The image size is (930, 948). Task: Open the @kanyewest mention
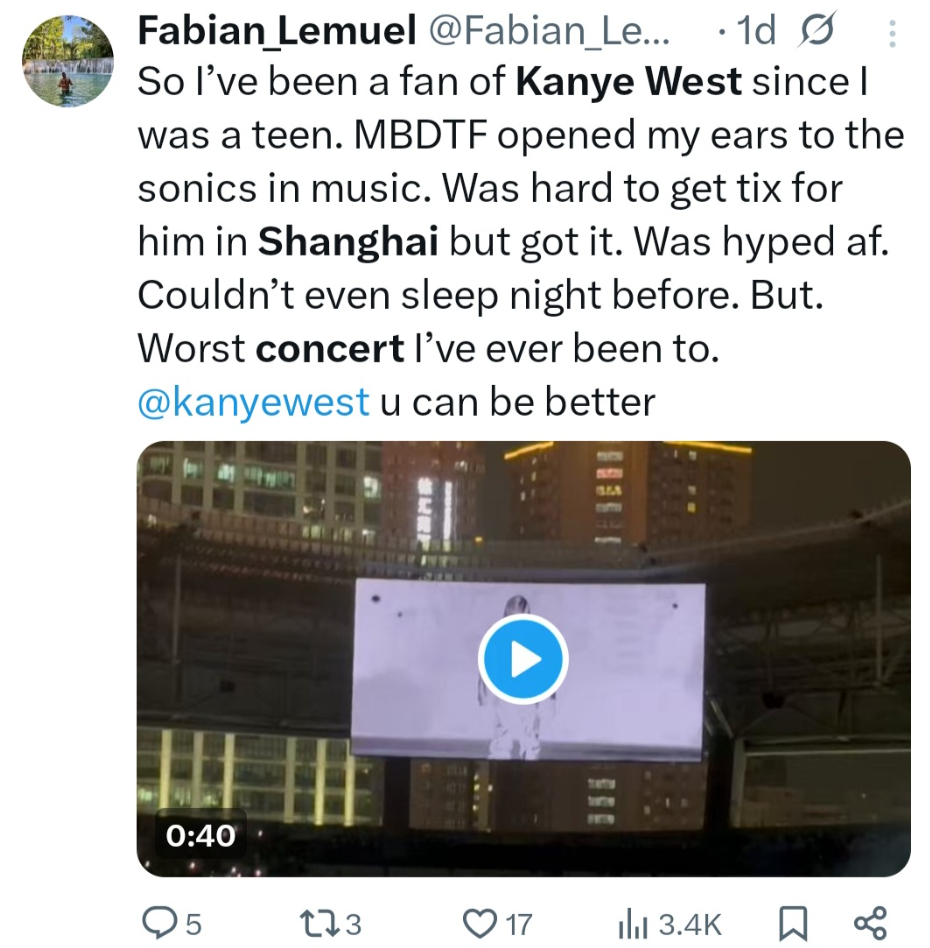pos(252,401)
